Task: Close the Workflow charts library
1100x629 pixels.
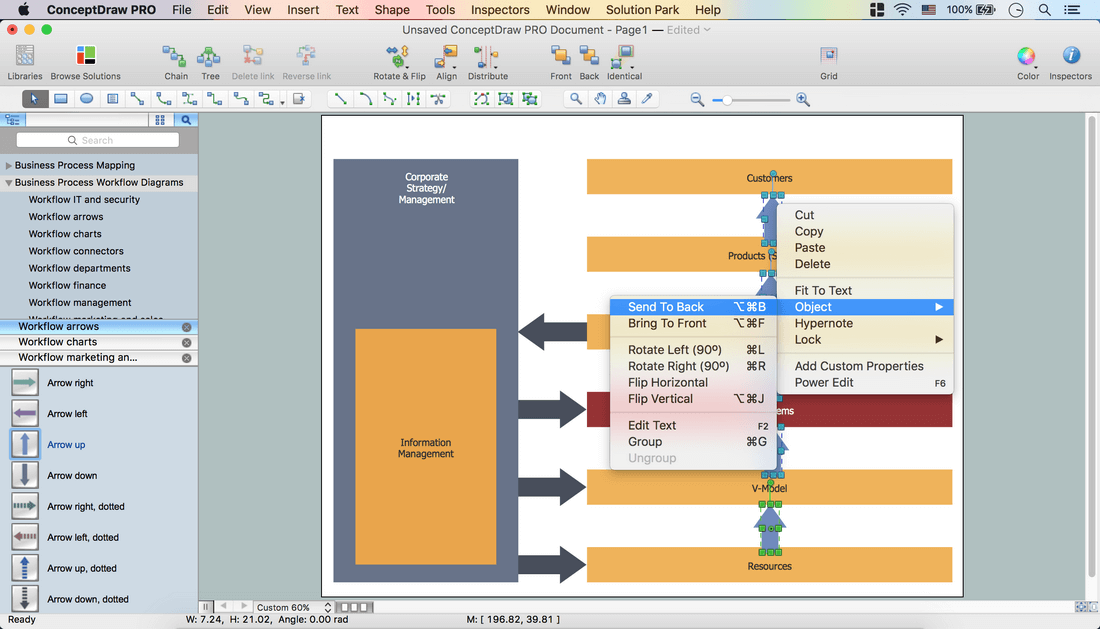Action: (186, 342)
